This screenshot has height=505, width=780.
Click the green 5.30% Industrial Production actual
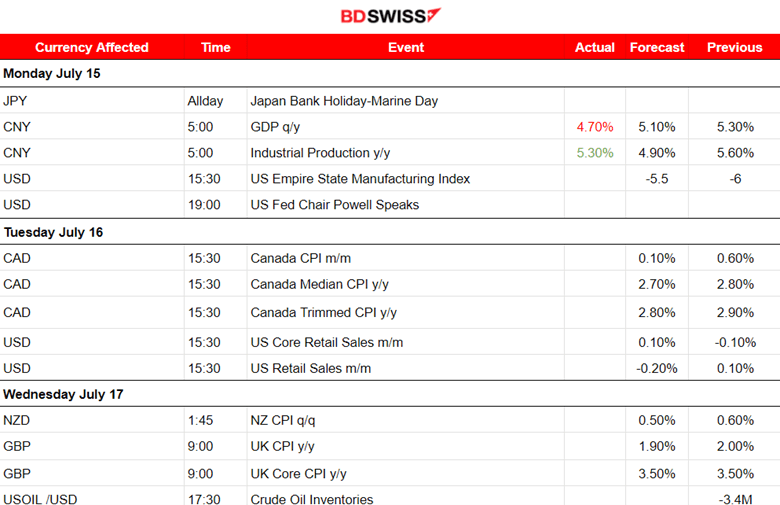pos(595,153)
